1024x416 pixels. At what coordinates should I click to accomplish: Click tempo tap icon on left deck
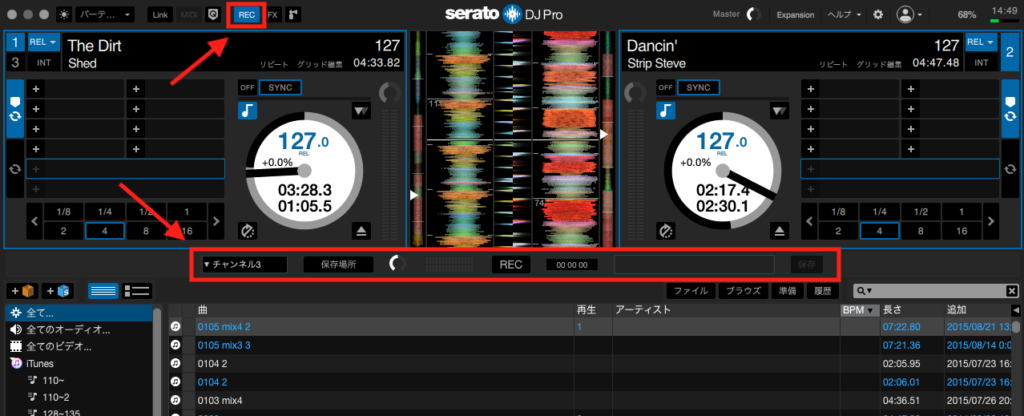(x=247, y=230)
